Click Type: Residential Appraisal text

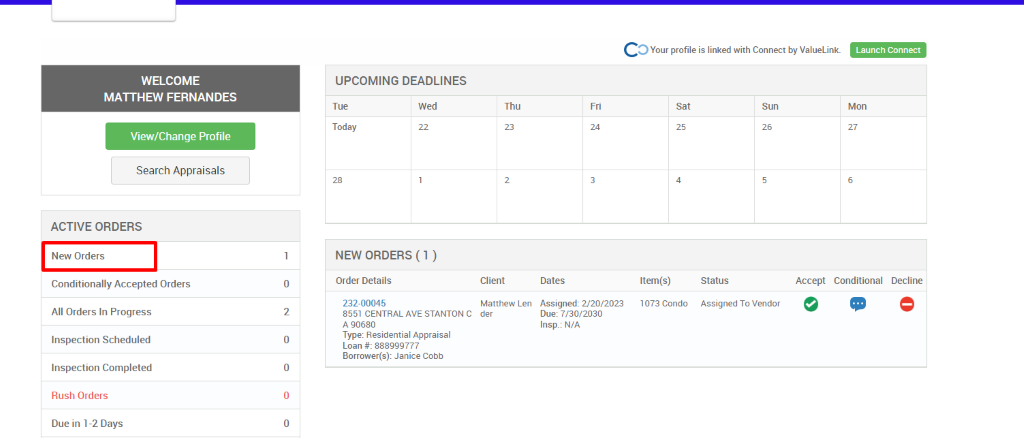click(x=396, y=335)
